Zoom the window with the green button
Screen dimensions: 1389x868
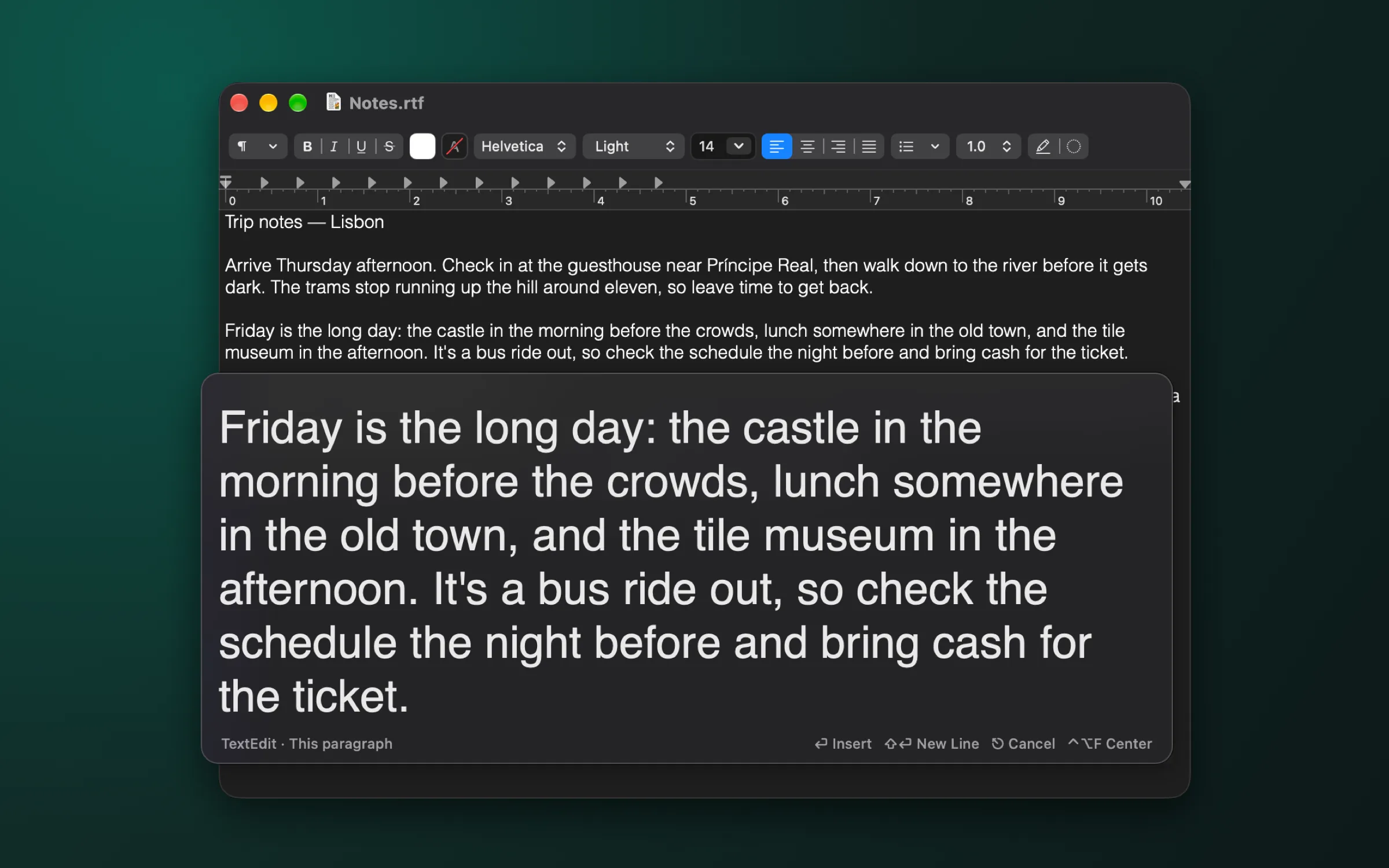coord(298,103)
